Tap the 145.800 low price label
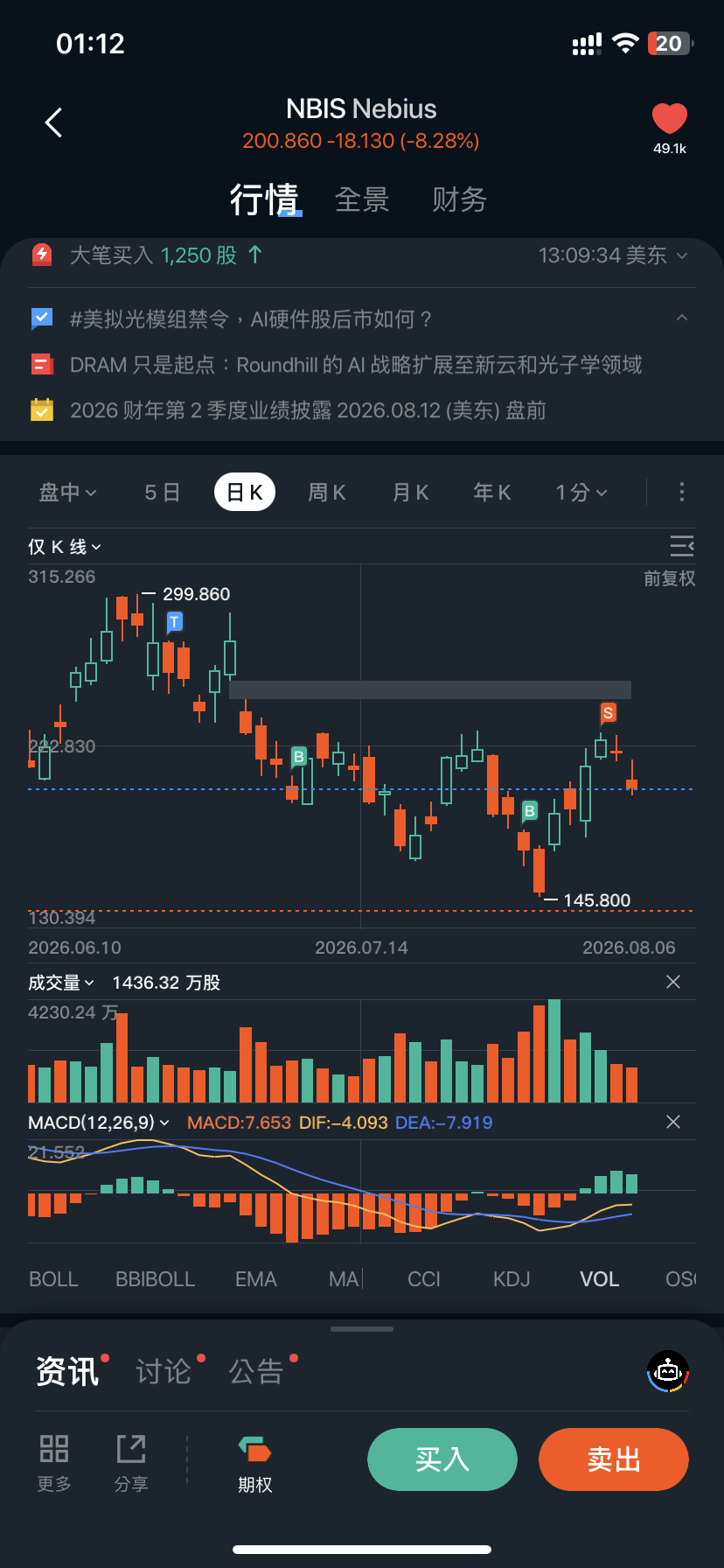The height and width of the screenshot is (1568, 724). pyautogui.click(x=597, y=900)
